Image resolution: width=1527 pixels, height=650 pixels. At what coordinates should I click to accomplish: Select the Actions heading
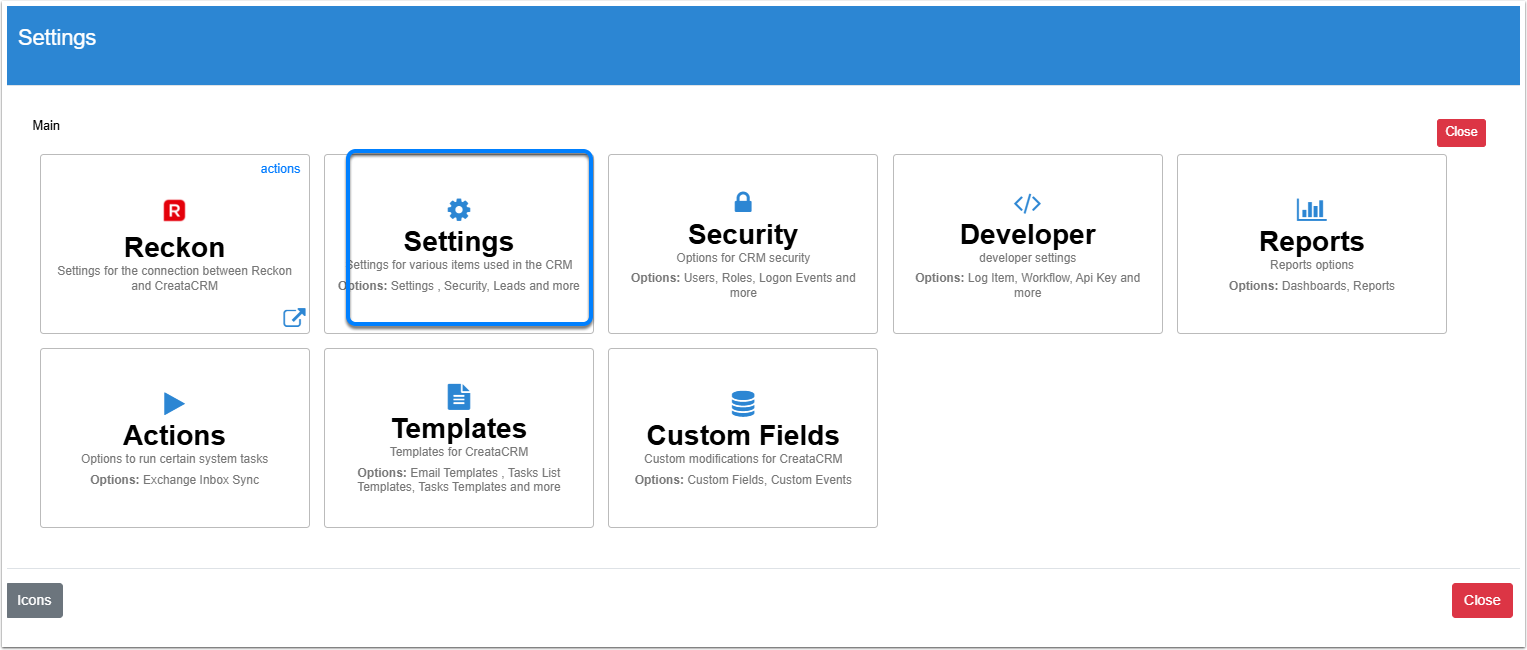(x=174, y=435)
